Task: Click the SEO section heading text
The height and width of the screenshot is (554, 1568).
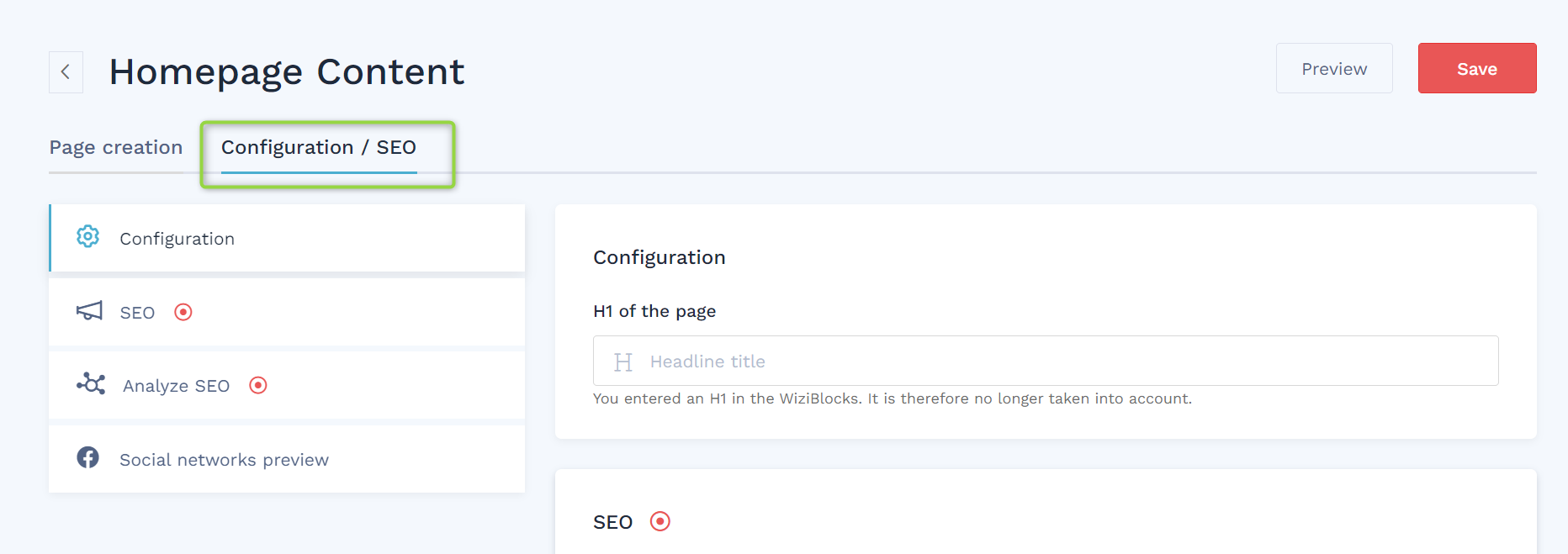Action: coord(612,522)
